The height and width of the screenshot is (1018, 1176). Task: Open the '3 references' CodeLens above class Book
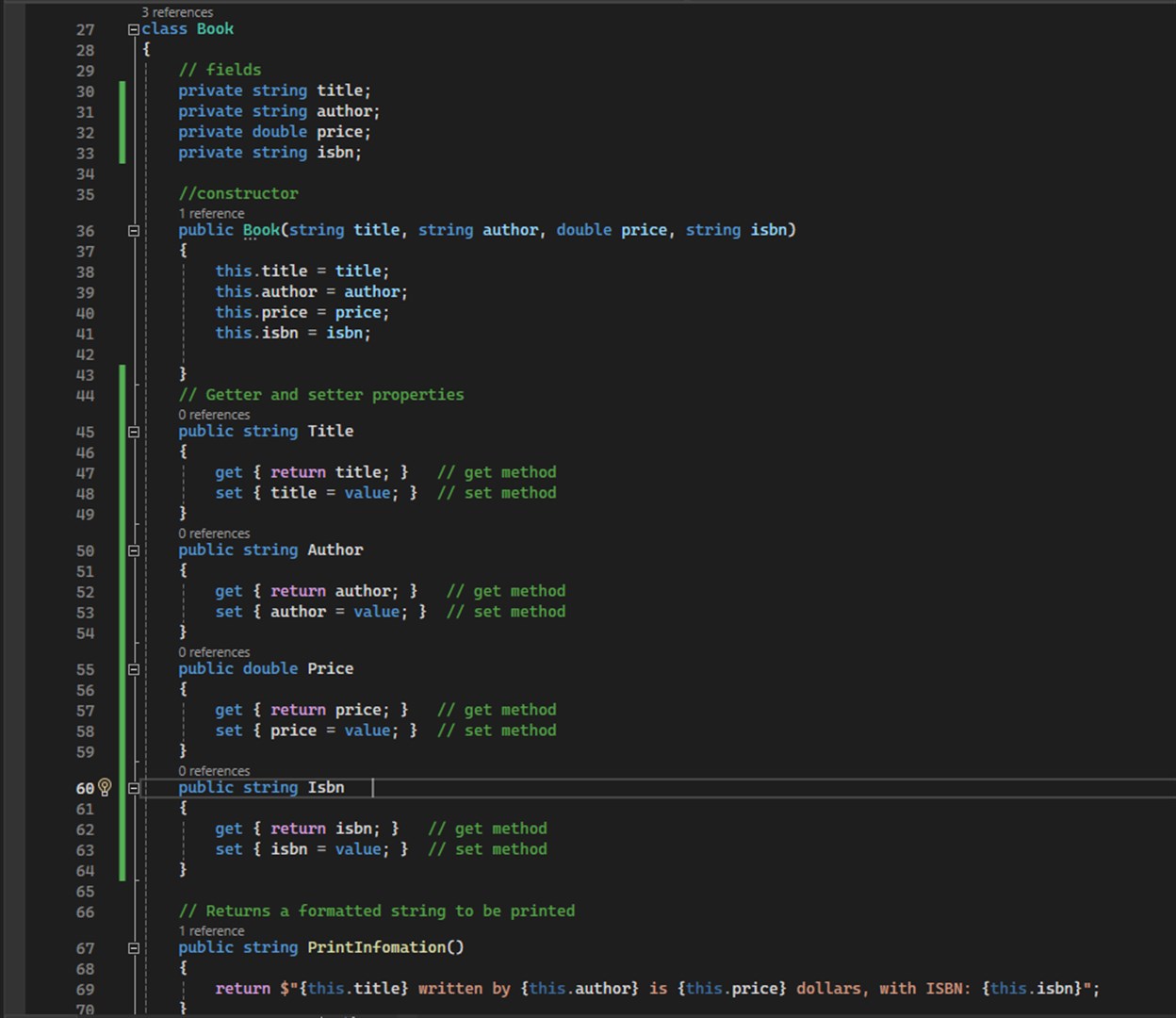177,12
